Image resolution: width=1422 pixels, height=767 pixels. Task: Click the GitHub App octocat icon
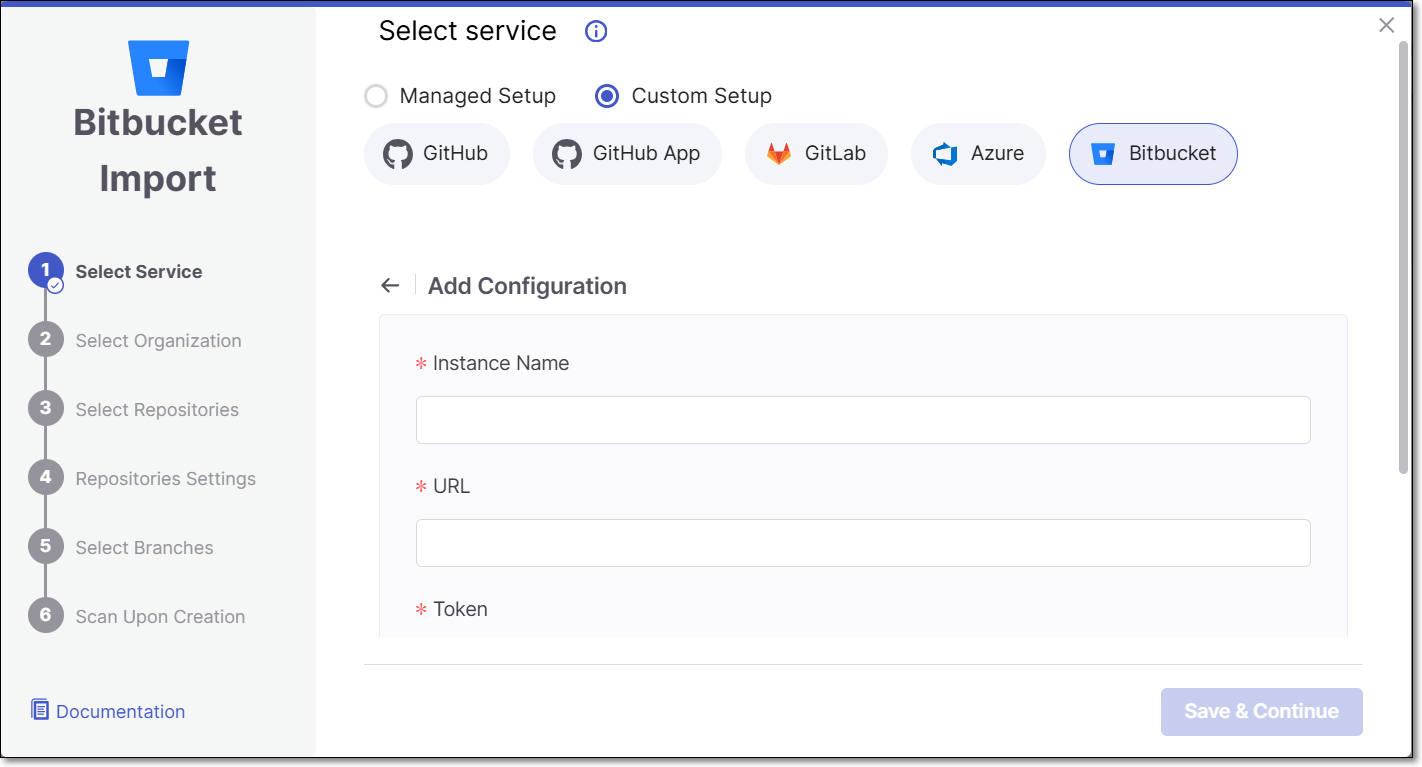click(567, 154)
